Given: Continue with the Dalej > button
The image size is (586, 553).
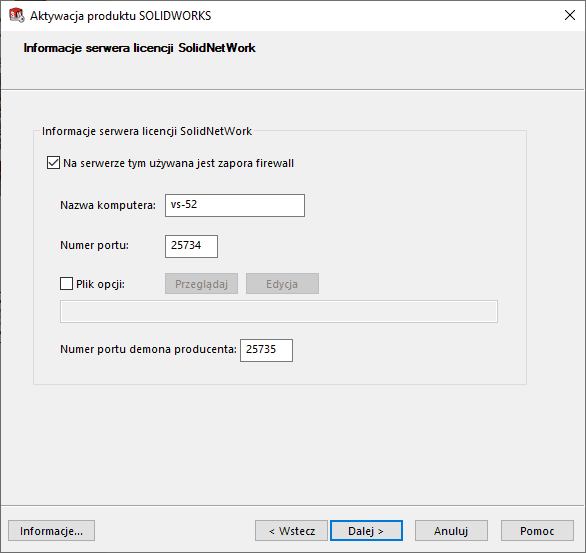Looking at the screenshot, I should [x=366, y=531].
